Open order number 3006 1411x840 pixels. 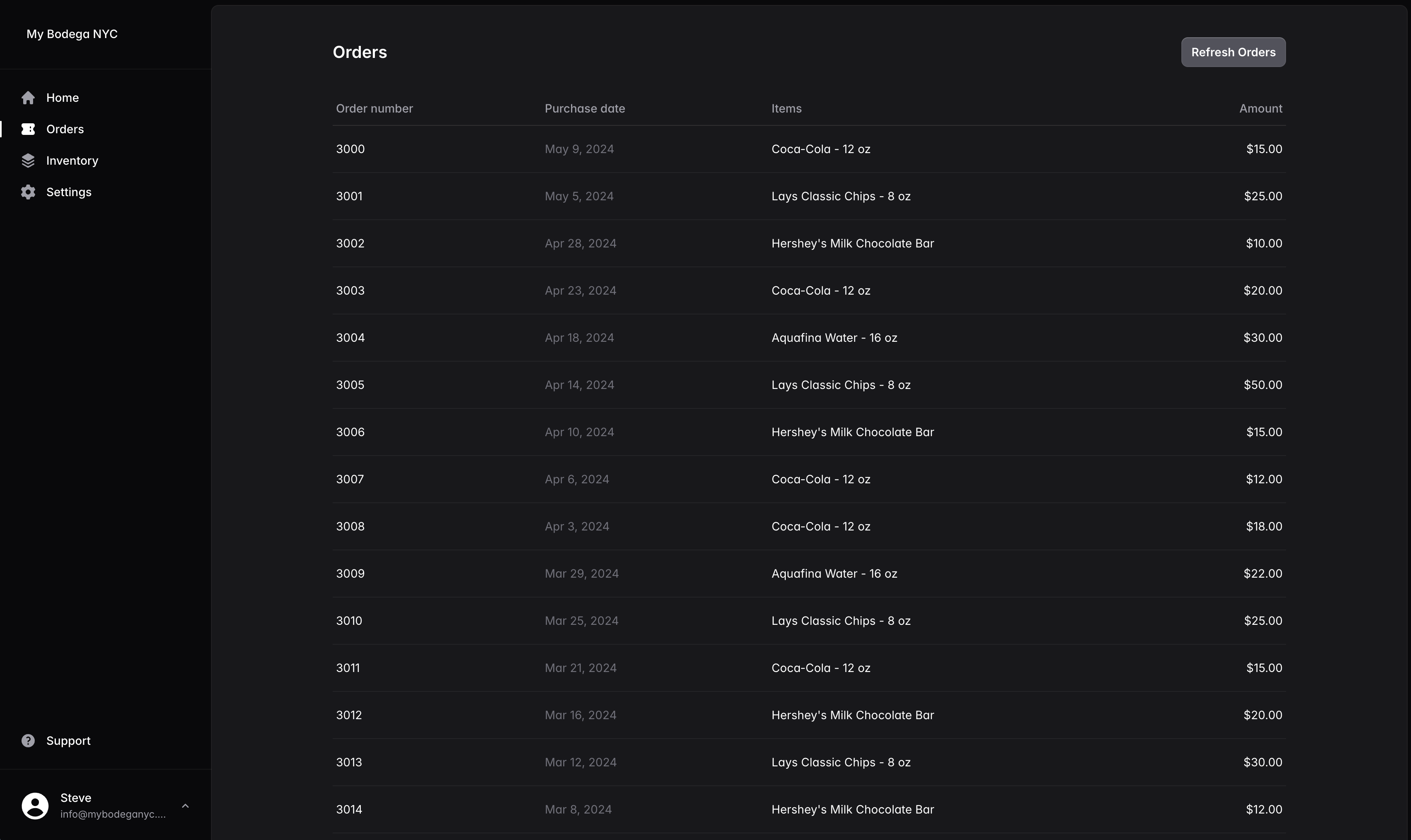[x=350, y=432]
